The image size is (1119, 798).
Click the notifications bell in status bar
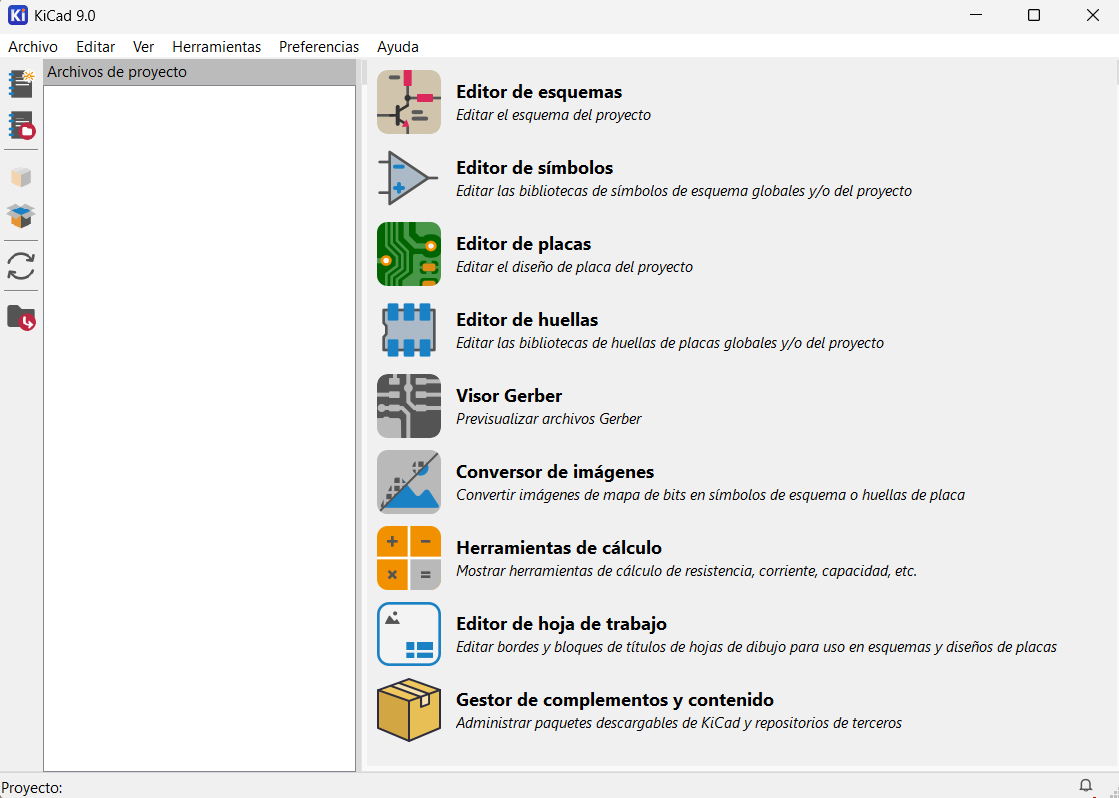1085,786
